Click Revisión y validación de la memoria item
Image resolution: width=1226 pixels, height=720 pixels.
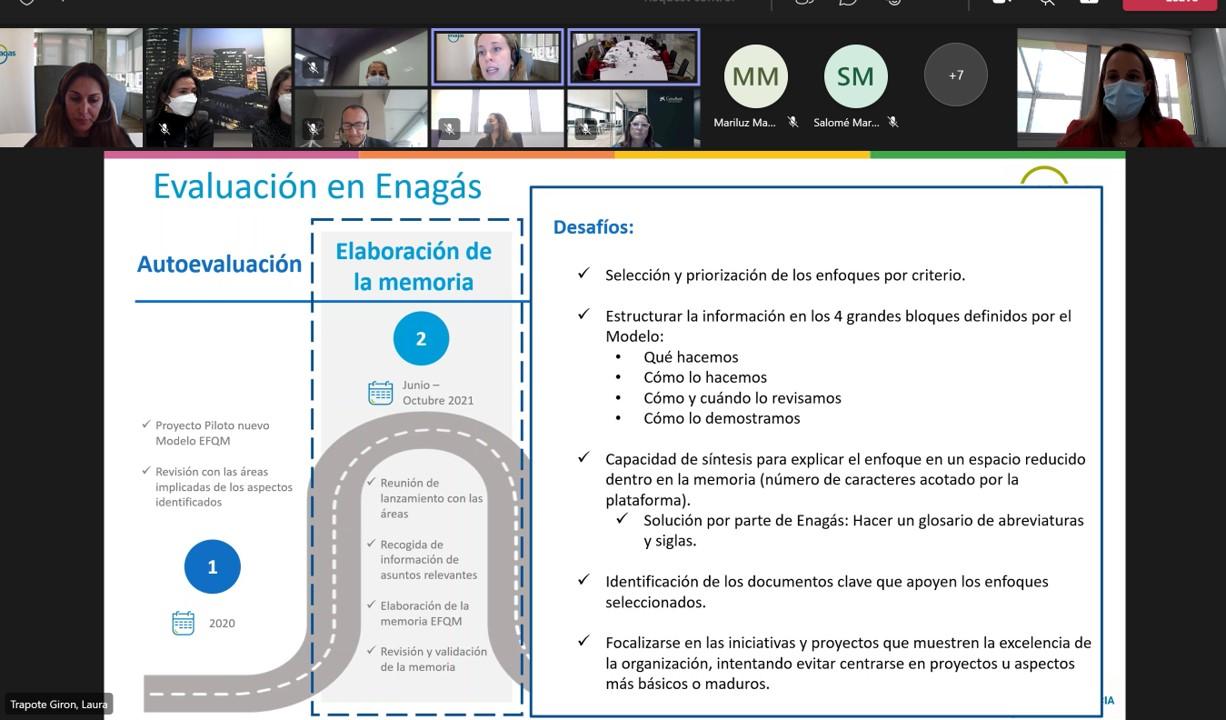click(433, 659)
